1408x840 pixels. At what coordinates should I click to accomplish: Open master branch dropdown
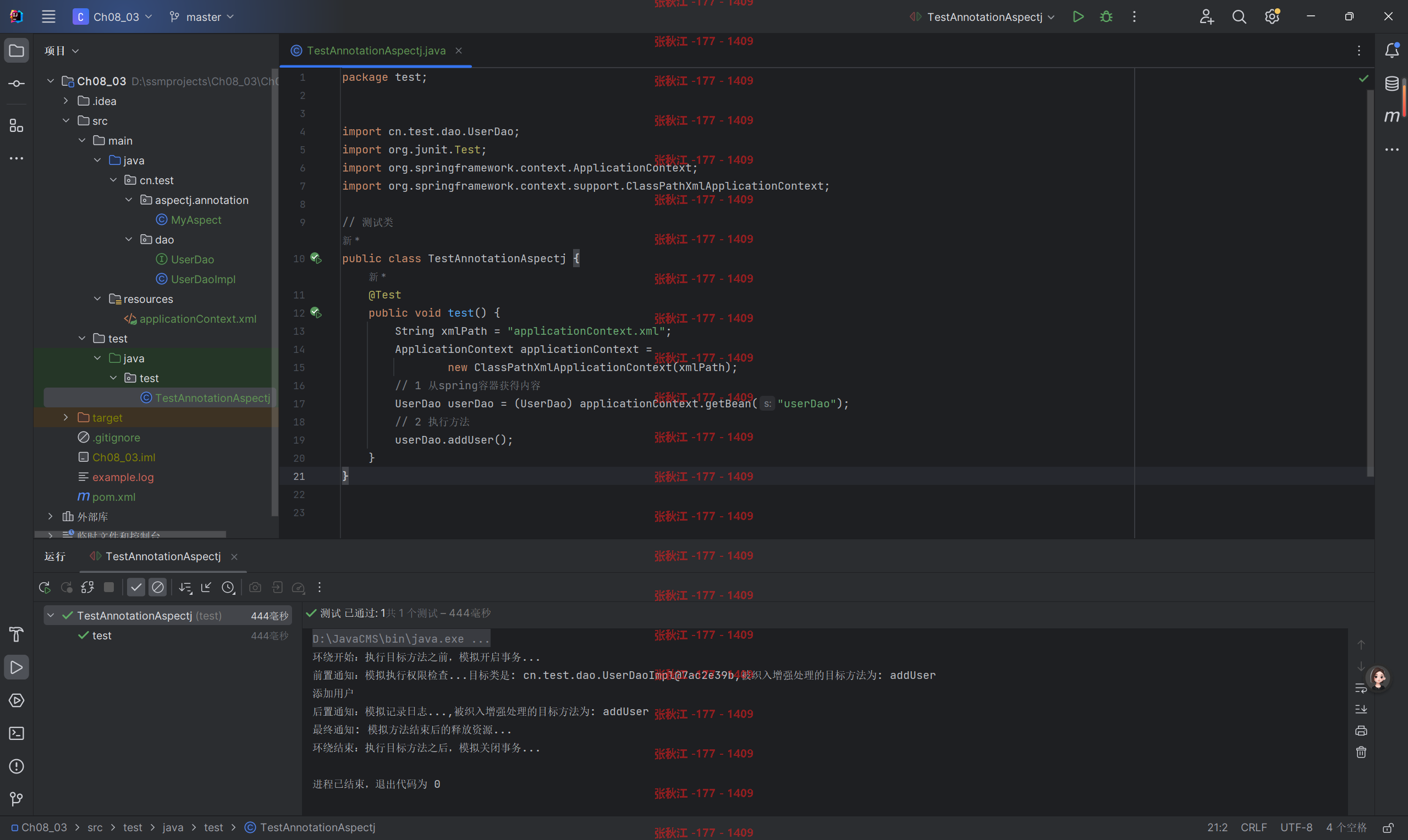pos(201,17)
